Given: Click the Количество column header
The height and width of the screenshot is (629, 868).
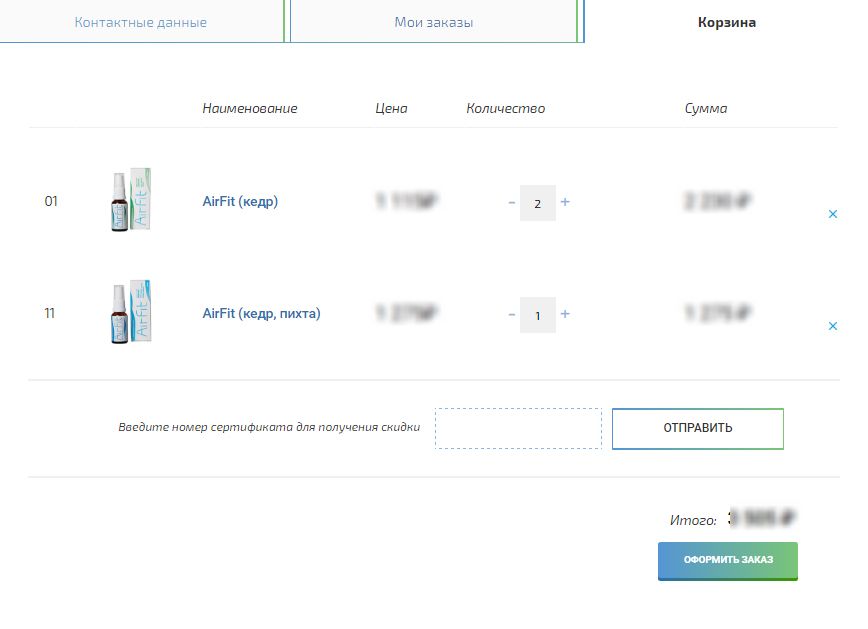Looking at the screenshot, I should (x=505, y=109).
